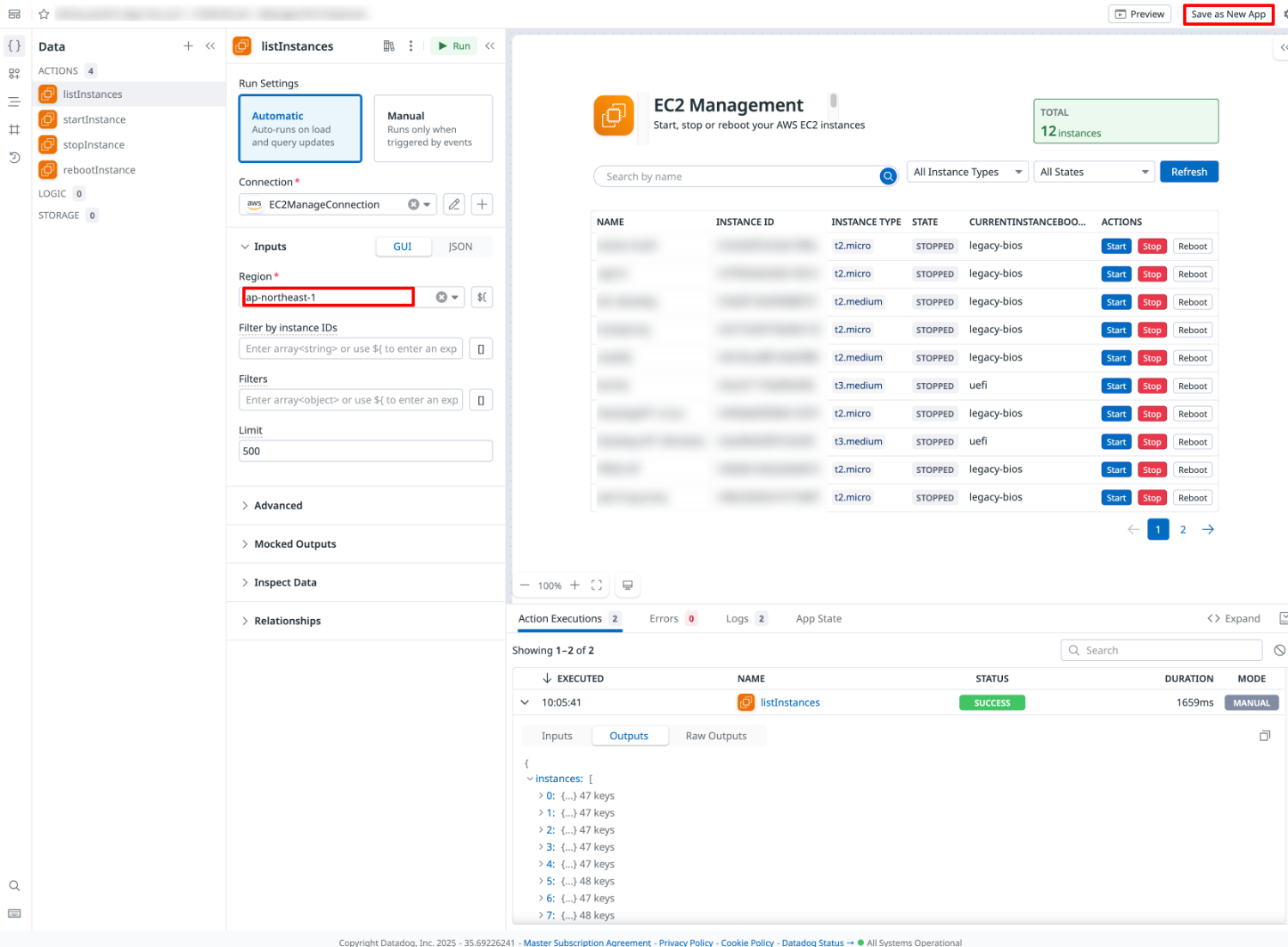The height and width of the screenshot is (947, 1288).
Task: Select the rebootInstance action
Action: point(129,170)
